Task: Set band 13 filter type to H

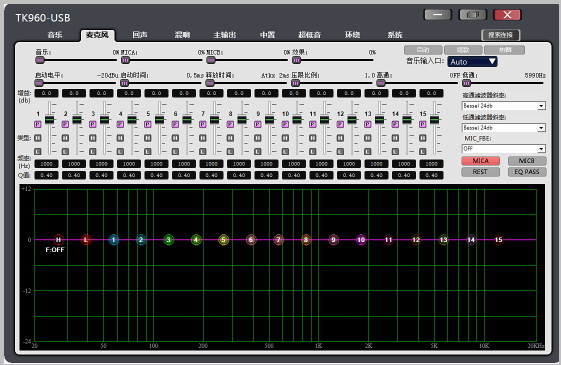Action: (x=368, y=138)
